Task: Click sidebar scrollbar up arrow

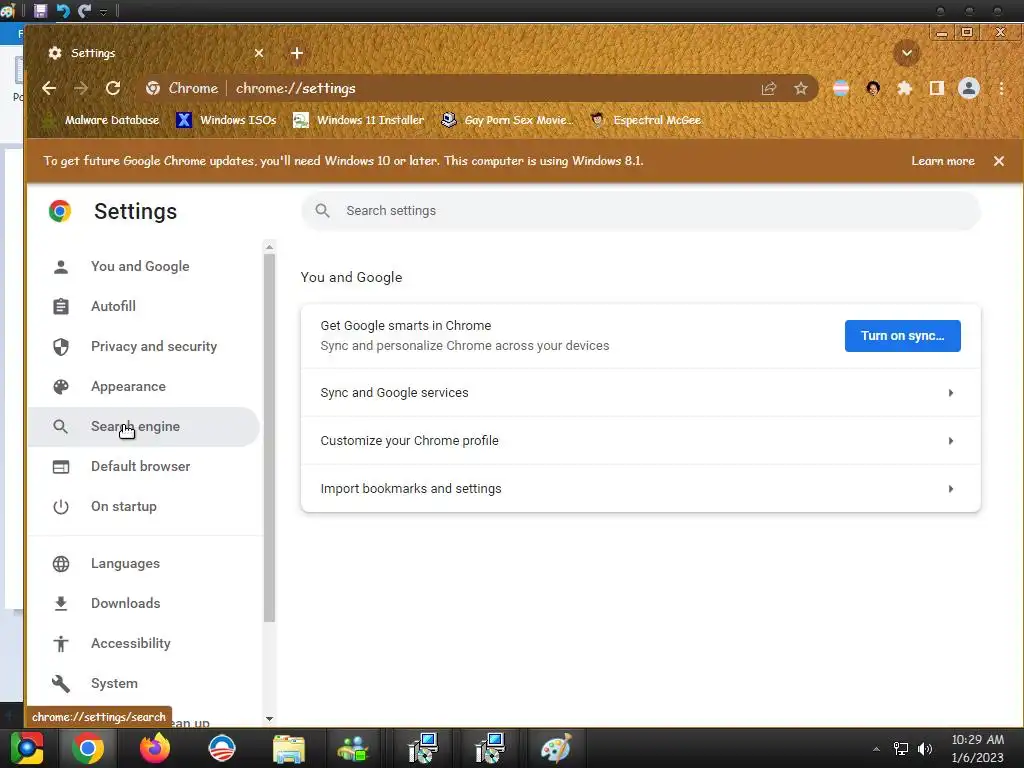Action: tap(269, 247)
